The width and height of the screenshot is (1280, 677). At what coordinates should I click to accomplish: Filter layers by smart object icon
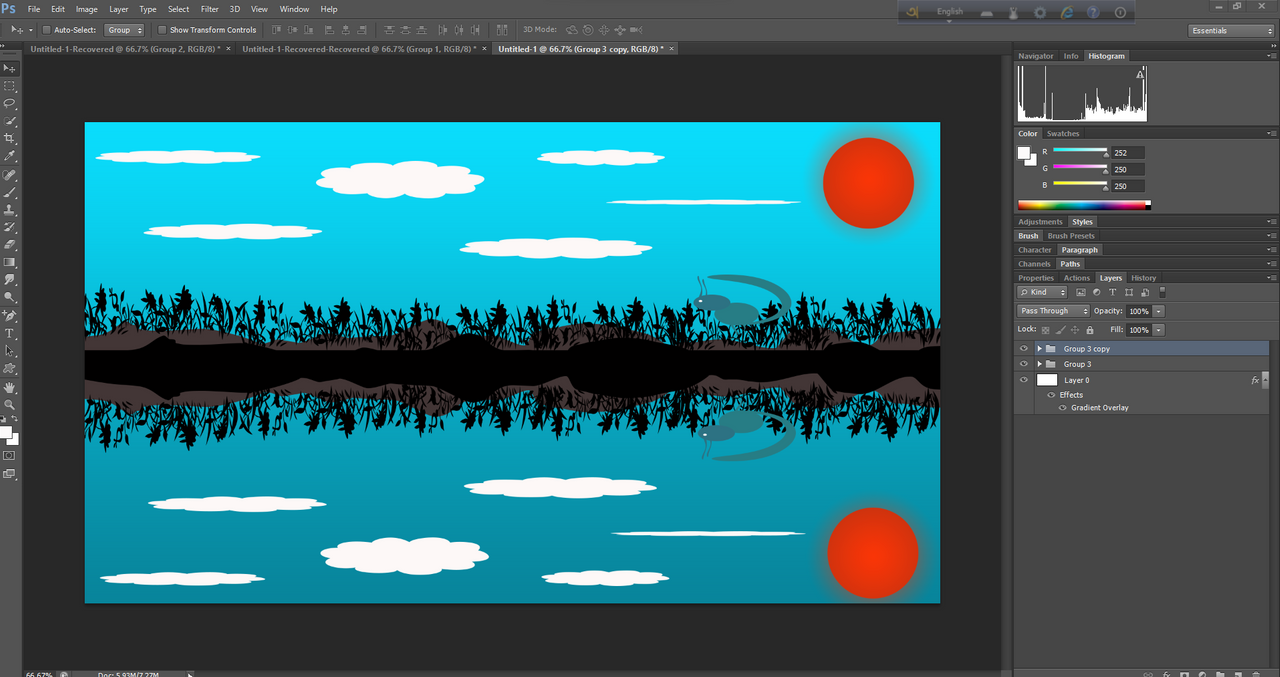(1144, 292)
